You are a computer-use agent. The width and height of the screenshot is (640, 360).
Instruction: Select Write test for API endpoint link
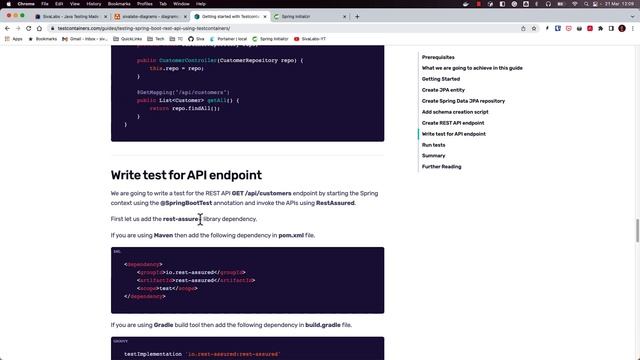[x=454, y=134]
